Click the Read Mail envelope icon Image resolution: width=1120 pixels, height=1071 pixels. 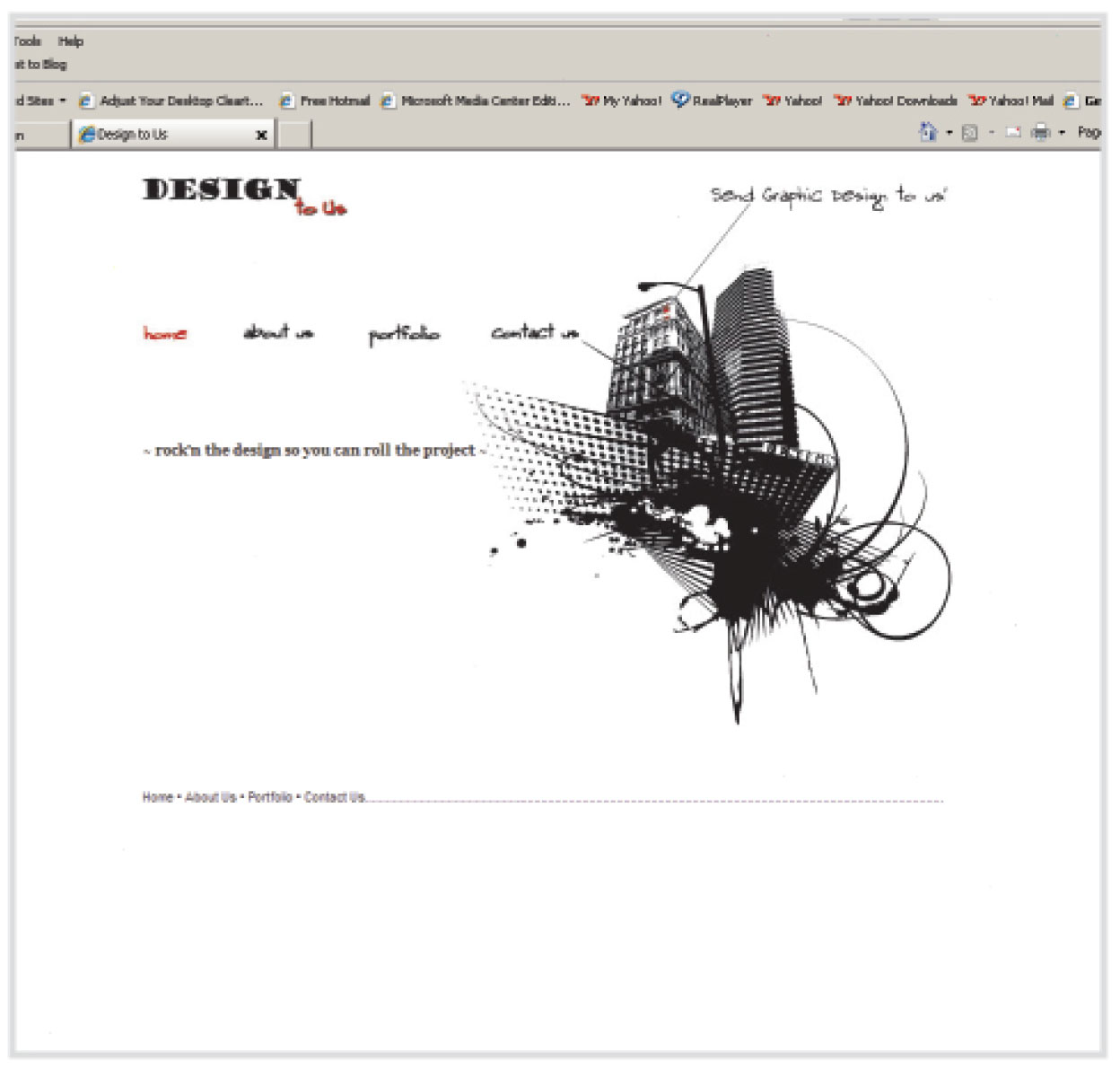point(1013,133)
